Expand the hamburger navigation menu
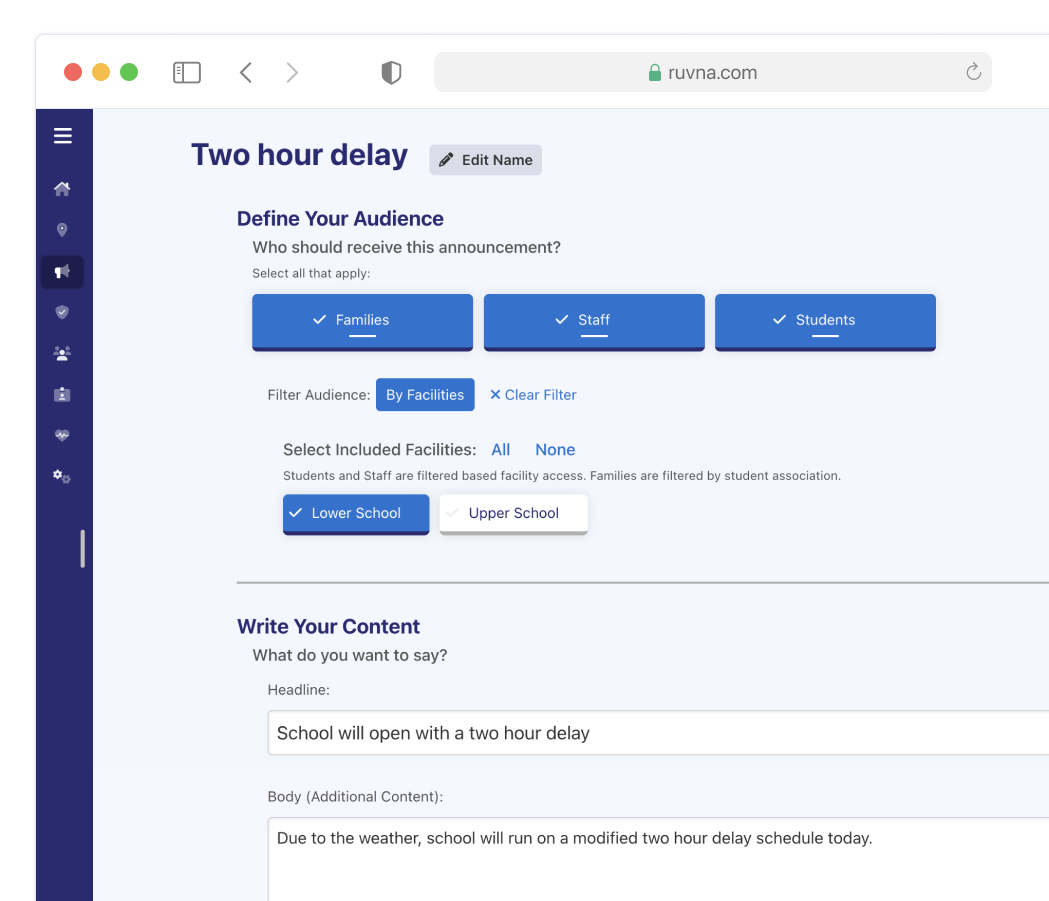 (63, 136)
